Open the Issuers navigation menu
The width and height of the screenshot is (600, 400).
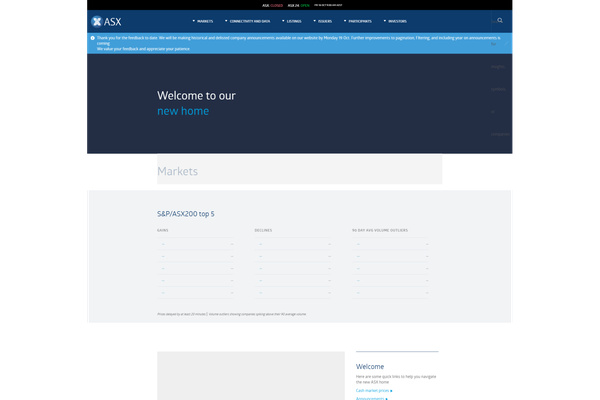pyautogui.click(x=325, y=20)
